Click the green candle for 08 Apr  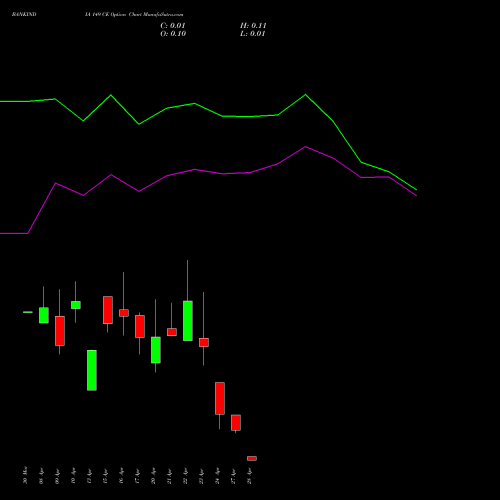[x=44, y=315]
